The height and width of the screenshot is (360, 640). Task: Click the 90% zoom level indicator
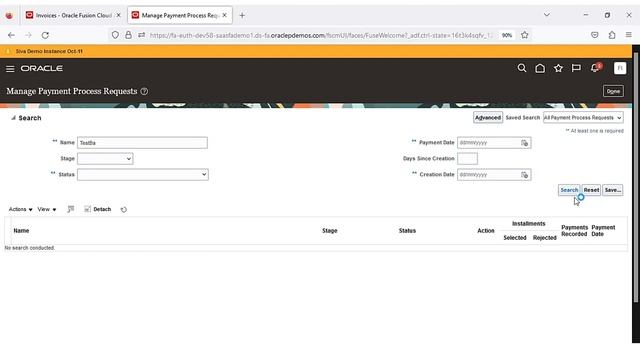(x=507, y=35)
